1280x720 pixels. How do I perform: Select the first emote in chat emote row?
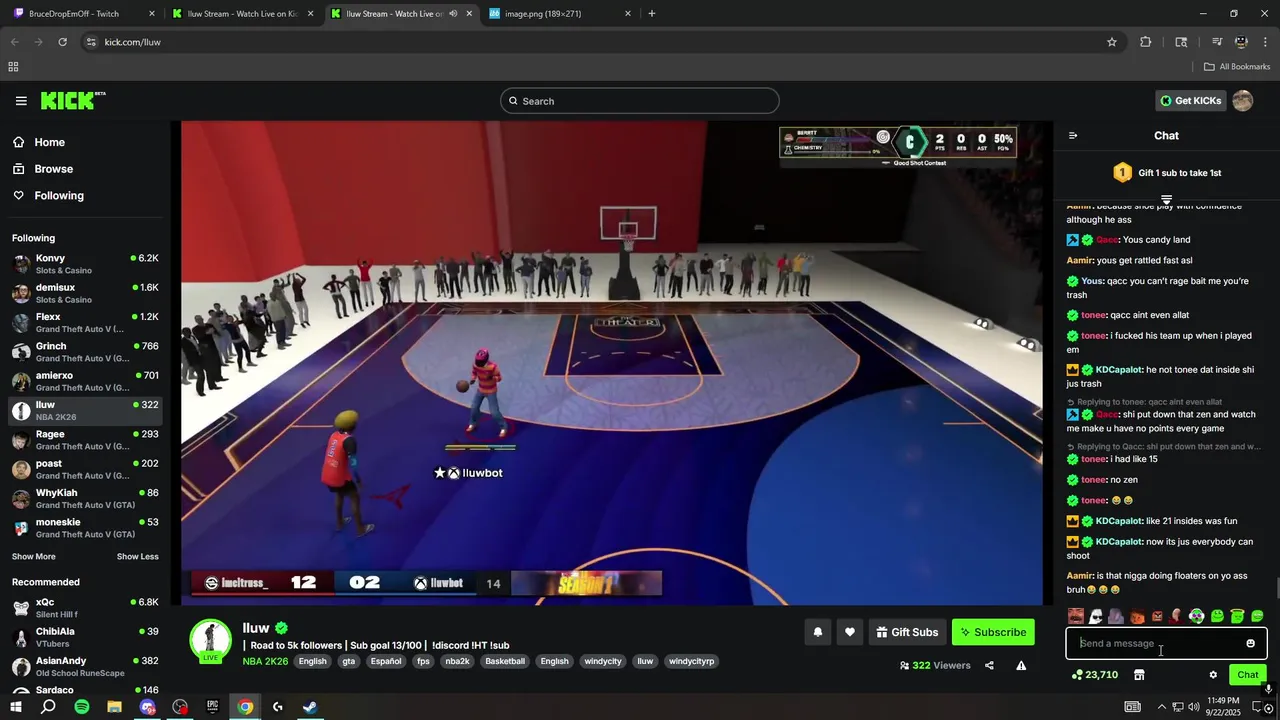click(x=1076, y=617)
